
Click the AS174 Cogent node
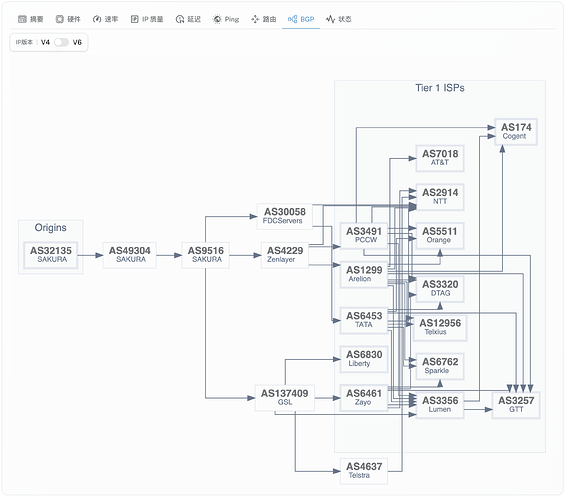[x=516, y=132]
